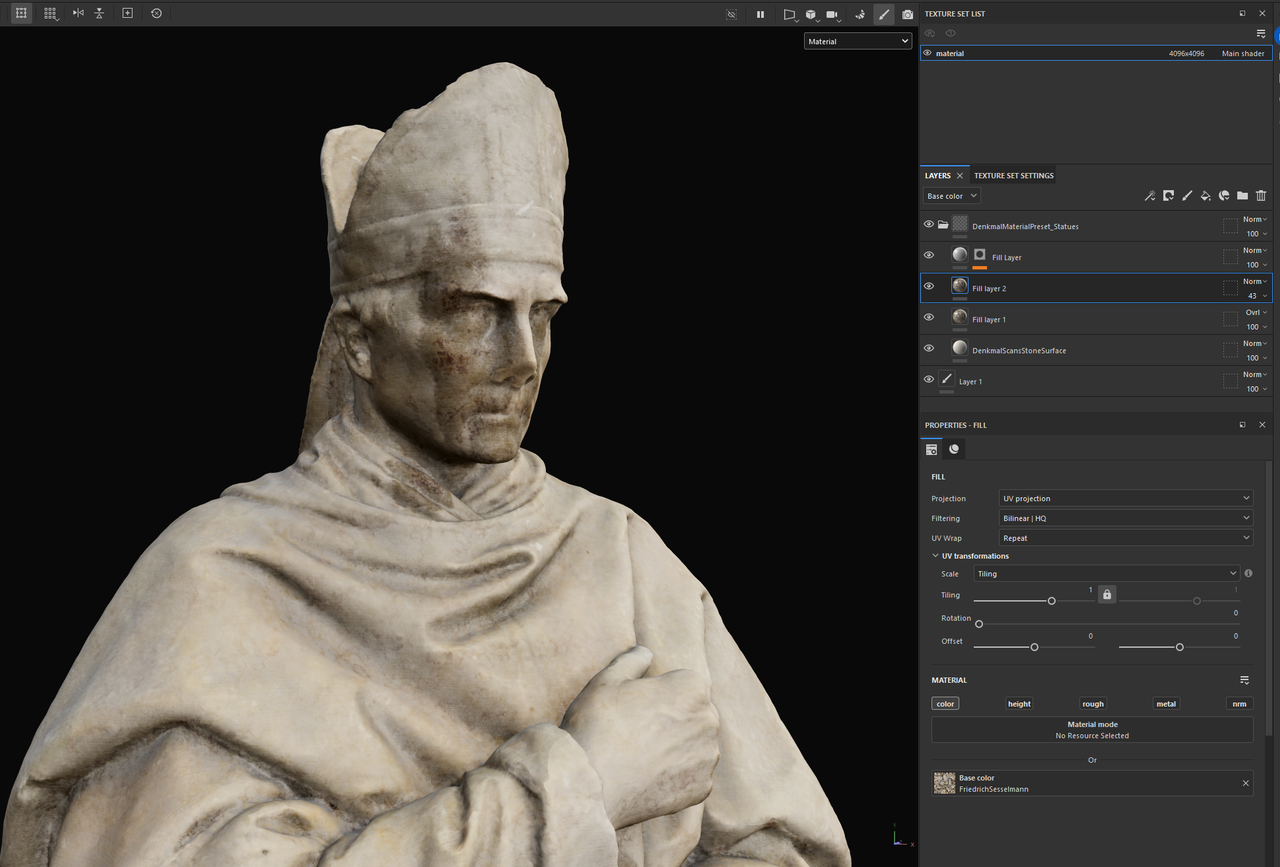Open the Material viewport mode dropdown

click(x=858, y=41)
